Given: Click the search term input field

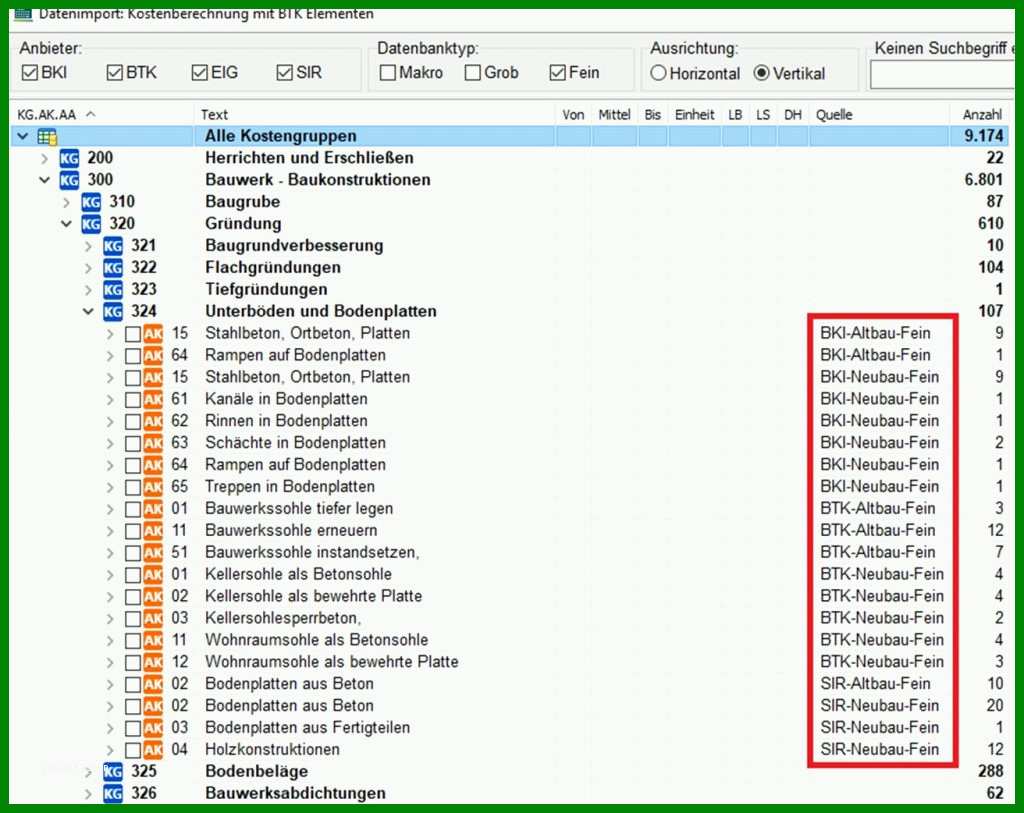Looking at the screenshot, I should 942,76.
